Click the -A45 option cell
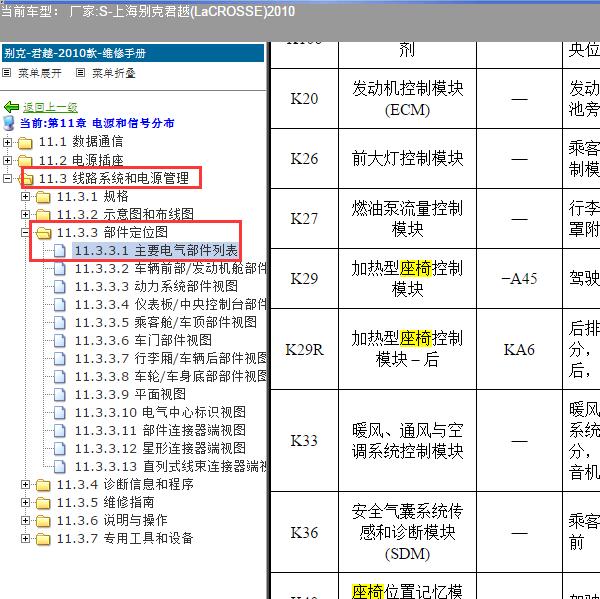 click(x=519, y=279)
